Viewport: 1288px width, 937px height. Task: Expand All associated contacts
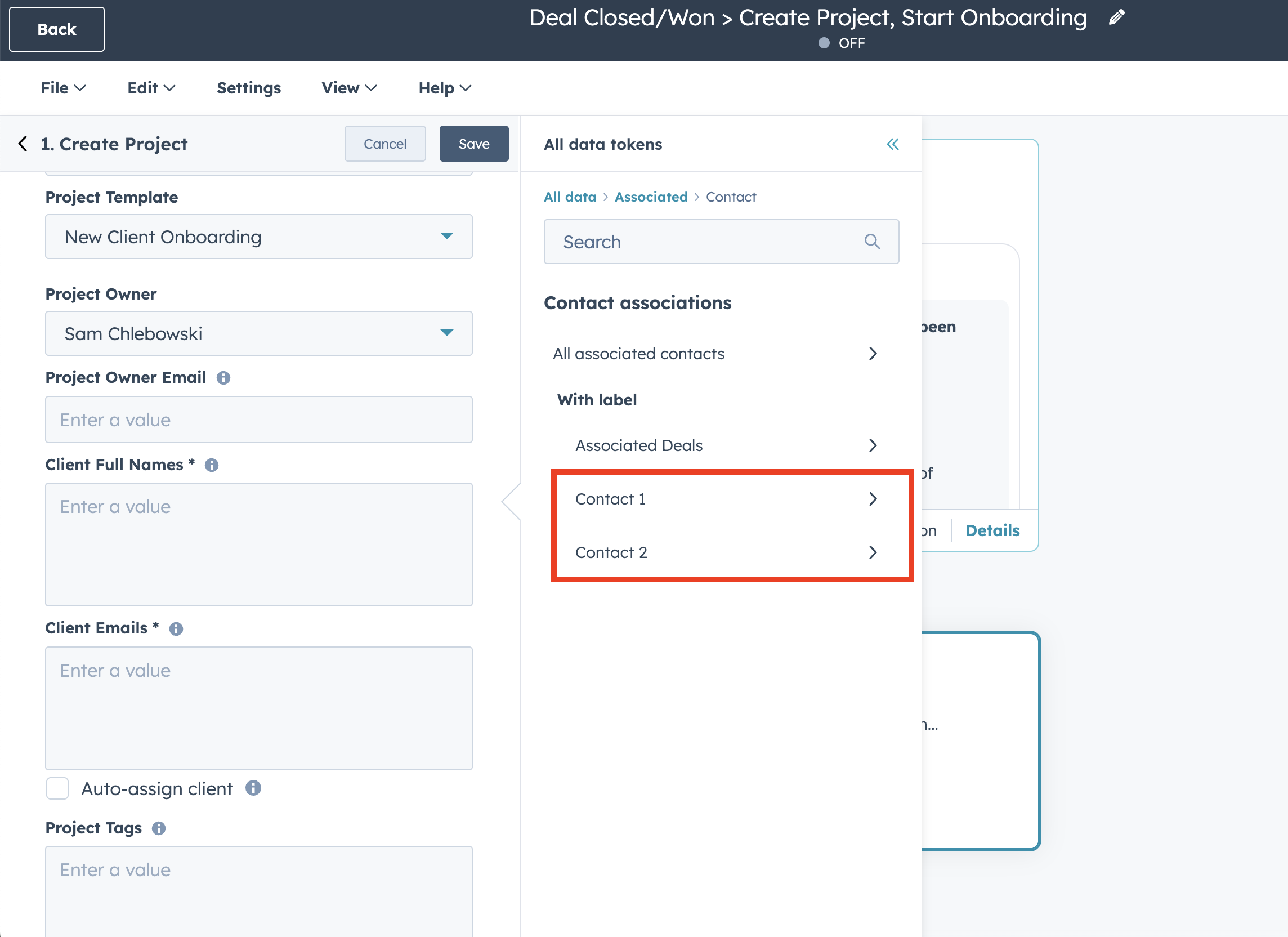(x=715, y=354)
